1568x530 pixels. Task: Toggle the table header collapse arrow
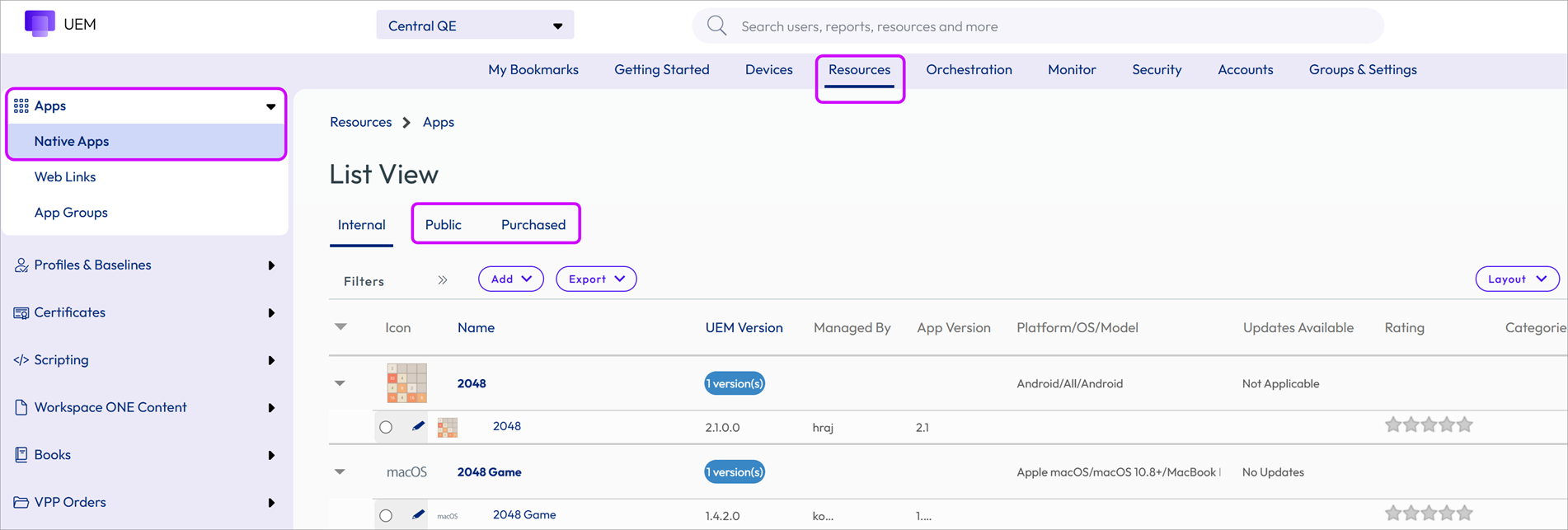click(x=340, y=327)
